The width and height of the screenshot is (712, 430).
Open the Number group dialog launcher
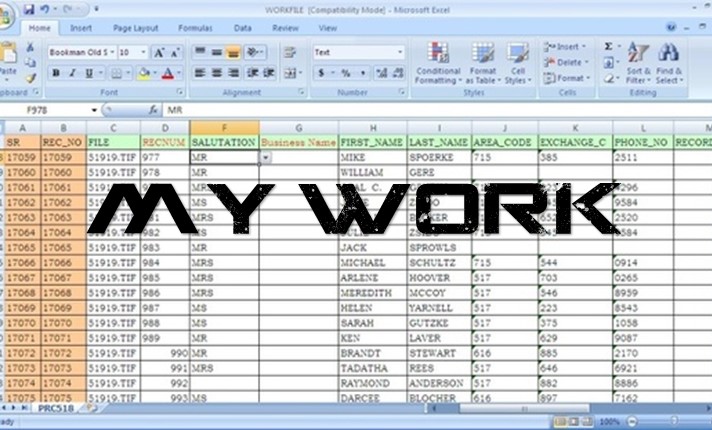[x=402, y=92]
